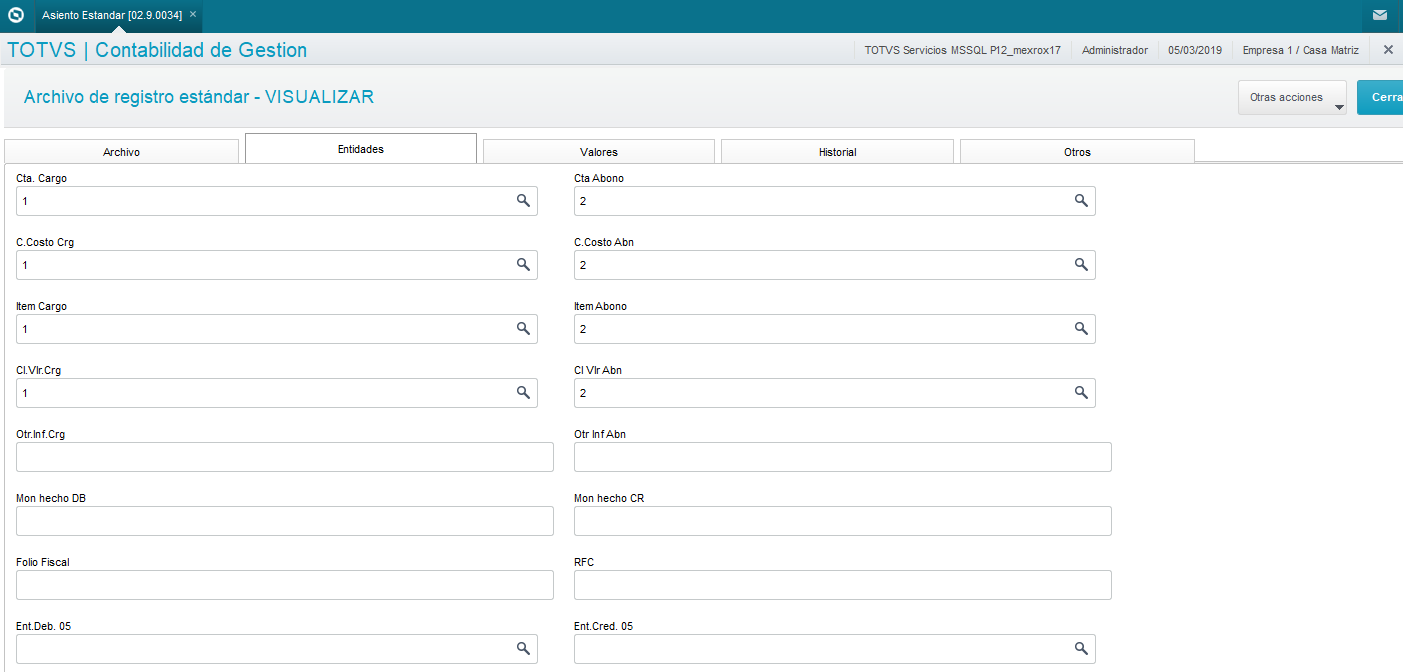Click the Mon hecho CR input field
1403x672 pixels.
pyautogui.click(x=843, y=521)
